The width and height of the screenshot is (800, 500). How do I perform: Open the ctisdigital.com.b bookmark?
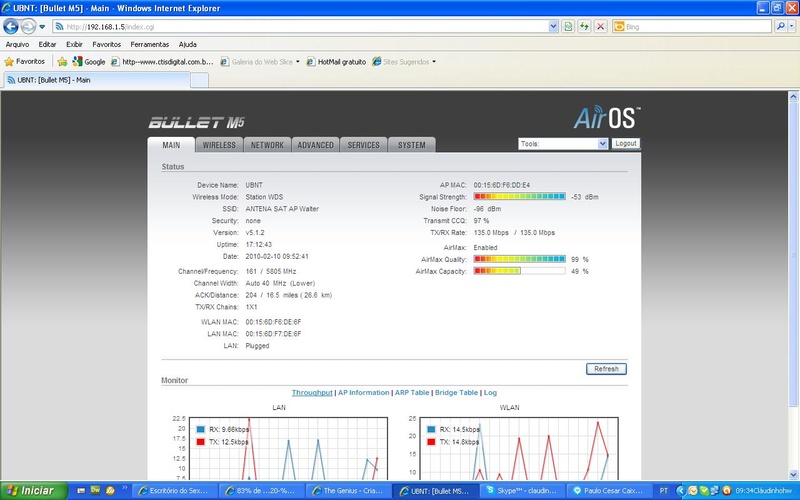[162, 62]
